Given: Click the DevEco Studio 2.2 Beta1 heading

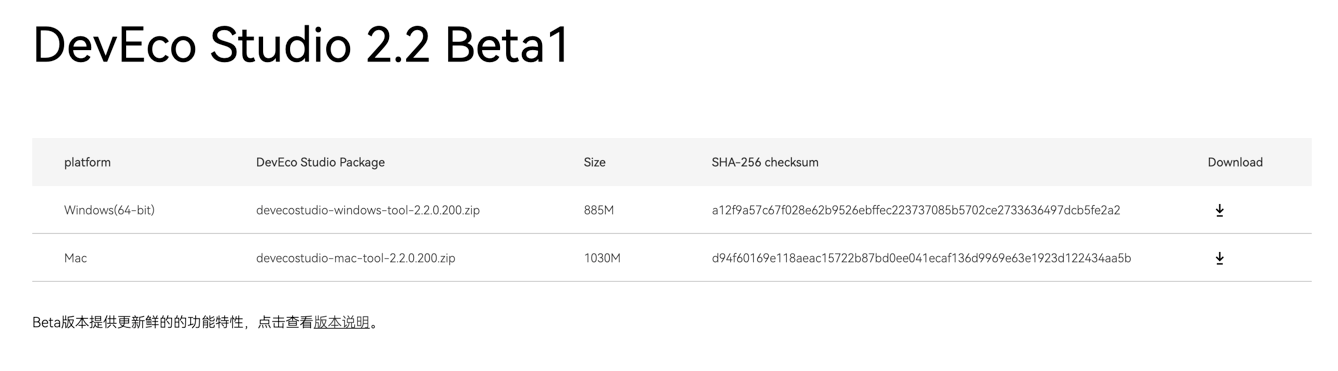Looking at the screenshot, I should 301,45.
